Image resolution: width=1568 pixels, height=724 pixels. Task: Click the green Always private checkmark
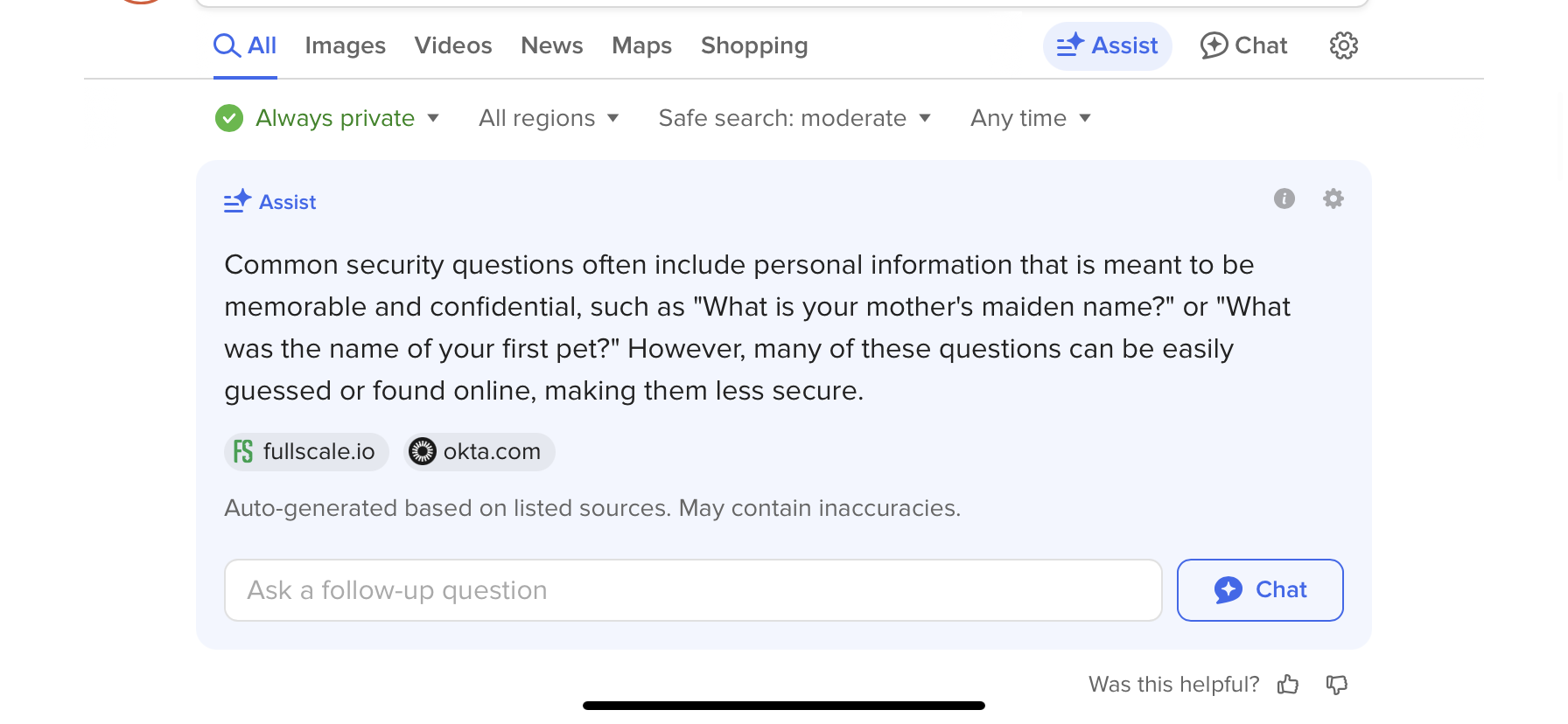tap(229, 118)
